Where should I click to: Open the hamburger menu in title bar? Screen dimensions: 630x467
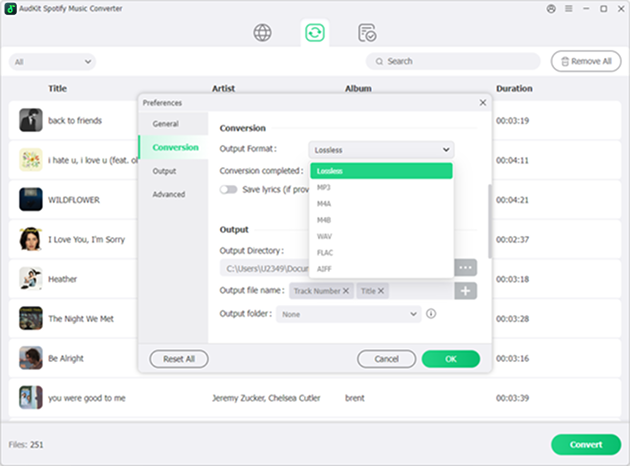click(x=569, y=8)
